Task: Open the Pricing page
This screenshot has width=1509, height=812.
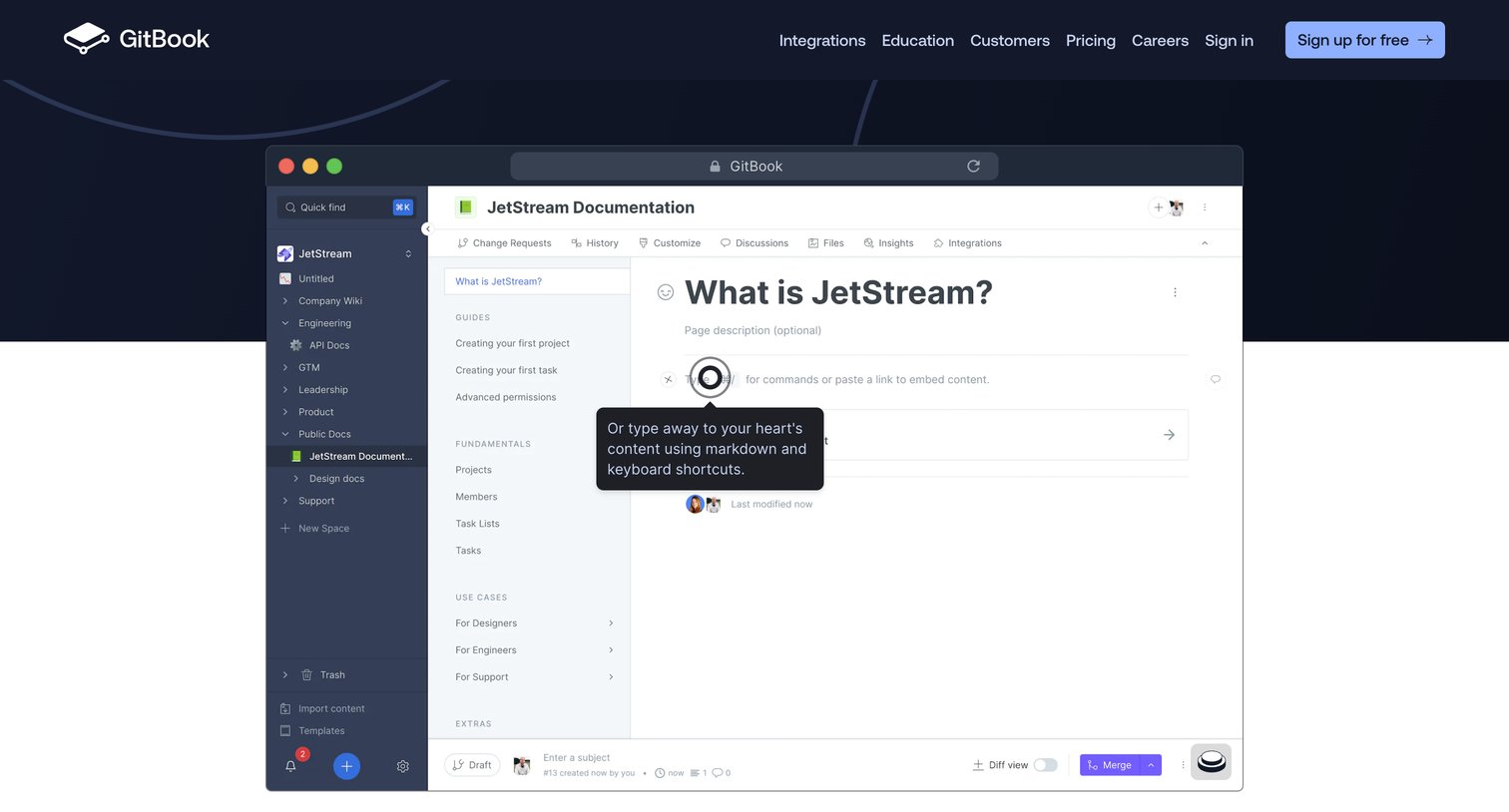Action: coord(1091,41)
